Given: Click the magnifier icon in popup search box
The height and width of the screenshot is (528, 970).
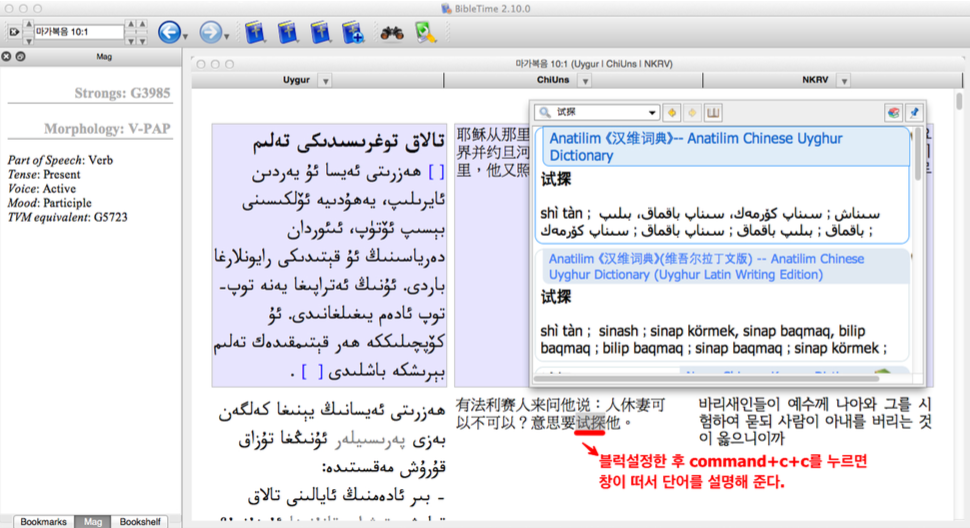Looking at the screenshot, I should (544, 112).
